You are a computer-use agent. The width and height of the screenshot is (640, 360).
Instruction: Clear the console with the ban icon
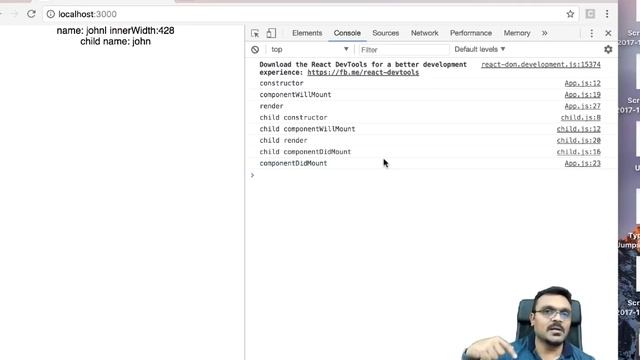[x=255, y=49]
